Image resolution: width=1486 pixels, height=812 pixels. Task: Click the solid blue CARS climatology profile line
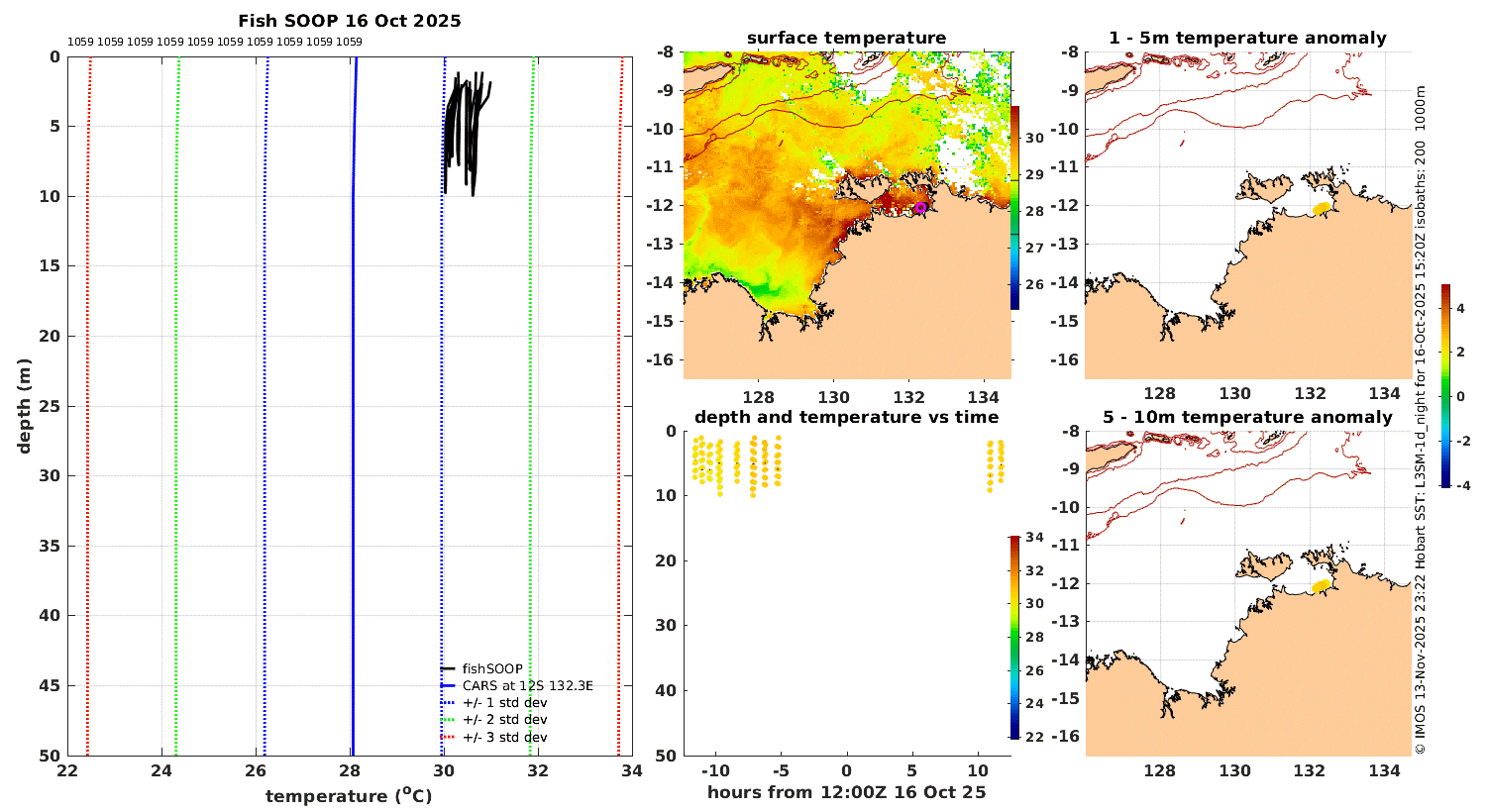point(354,406)
